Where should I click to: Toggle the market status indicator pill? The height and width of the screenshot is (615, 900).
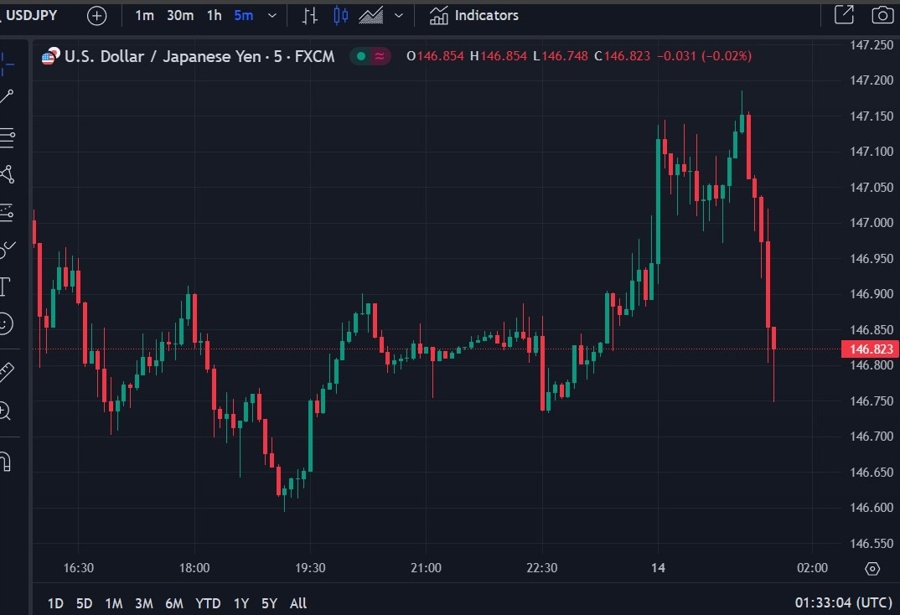point(371,56)
